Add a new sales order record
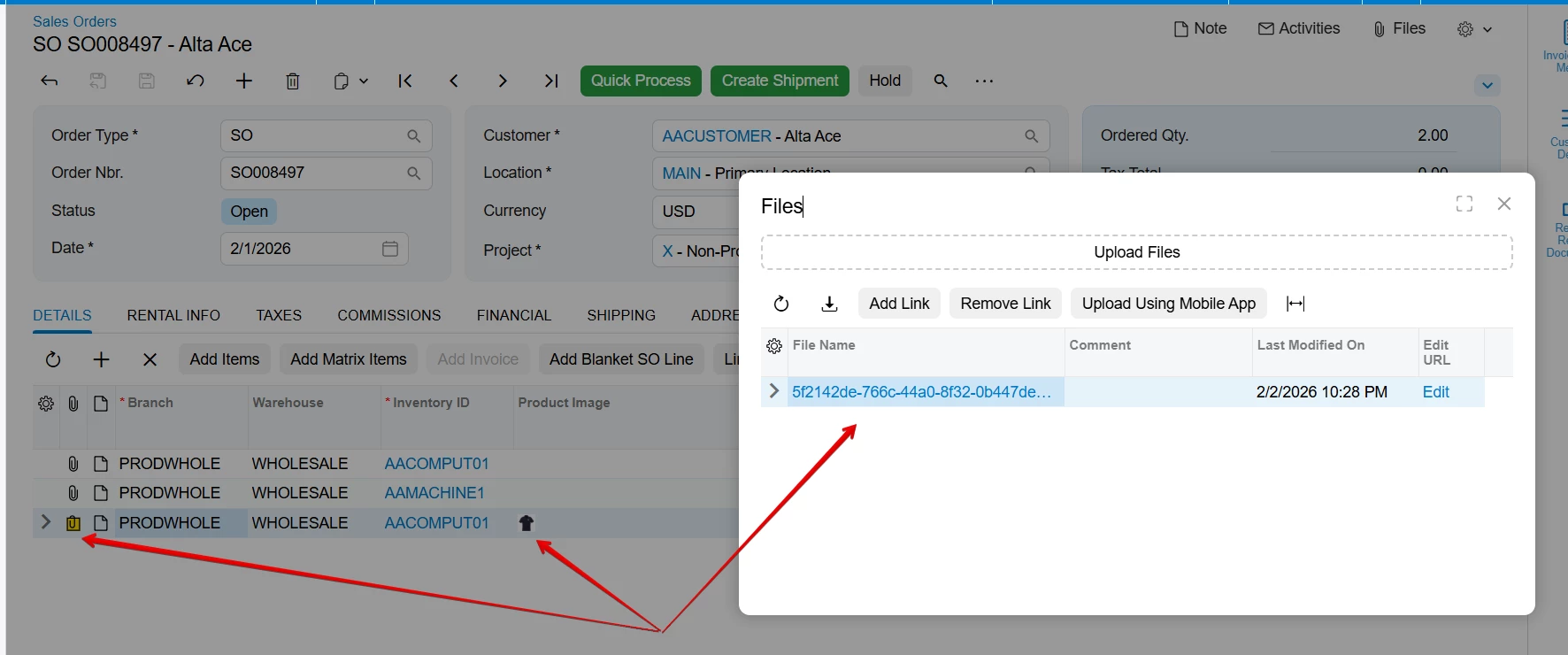Viewport: 1568px width, 655px height. point(244,81)
